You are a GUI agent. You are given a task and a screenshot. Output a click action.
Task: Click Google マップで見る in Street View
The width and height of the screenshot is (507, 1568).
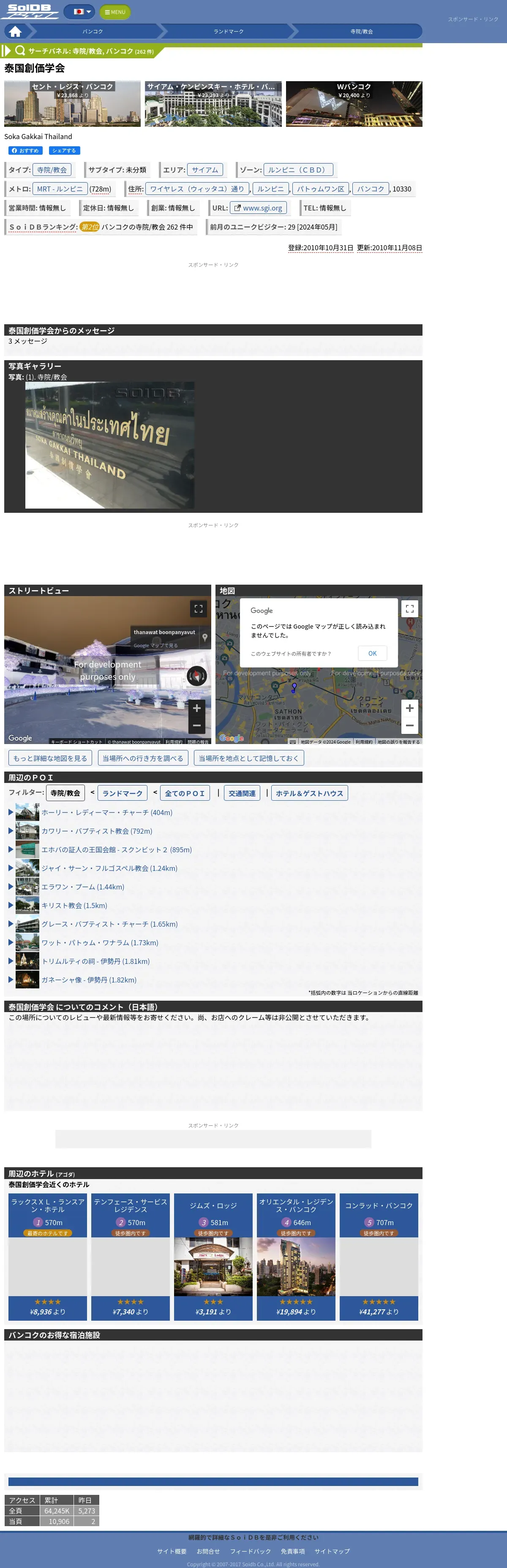(156, 645)
